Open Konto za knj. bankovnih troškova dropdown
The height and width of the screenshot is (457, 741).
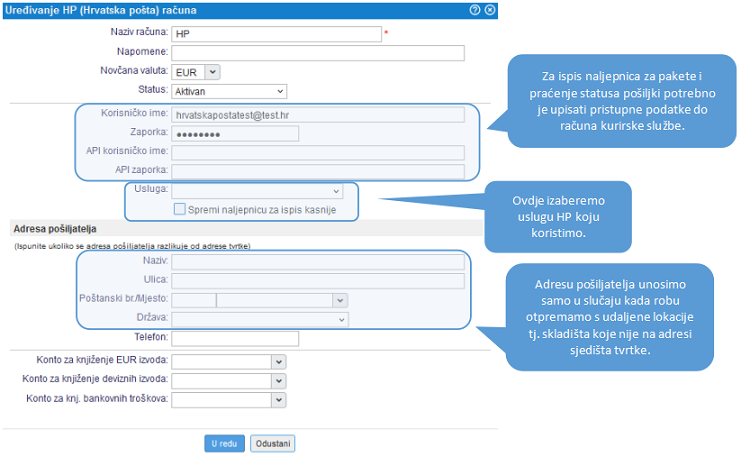pyautogui.click(x=279, y=400)
